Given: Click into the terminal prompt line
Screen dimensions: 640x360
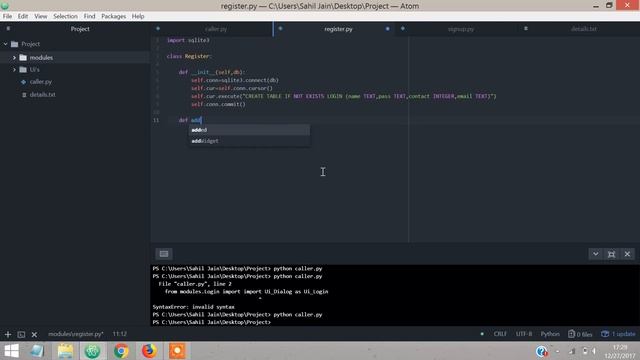Looking at the screenshot, I should [x=211, y=322].
